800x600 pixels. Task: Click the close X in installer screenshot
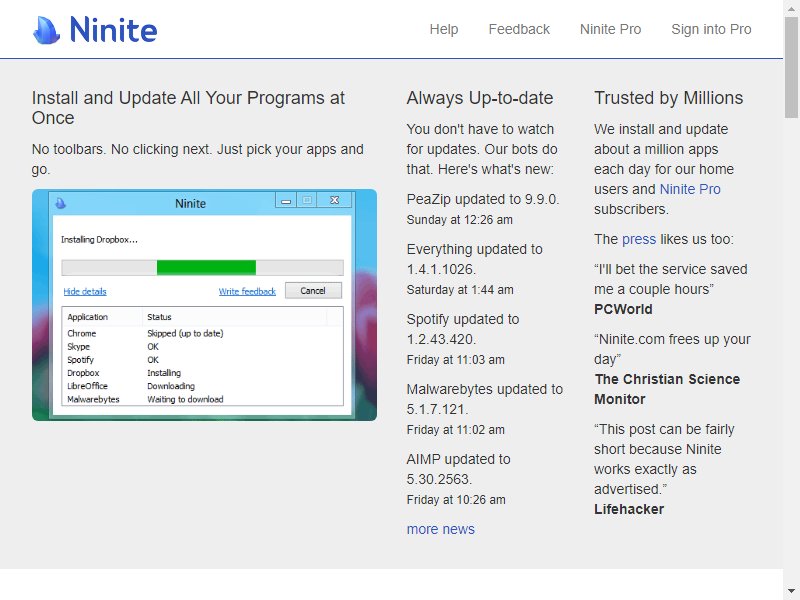(334, 200)
